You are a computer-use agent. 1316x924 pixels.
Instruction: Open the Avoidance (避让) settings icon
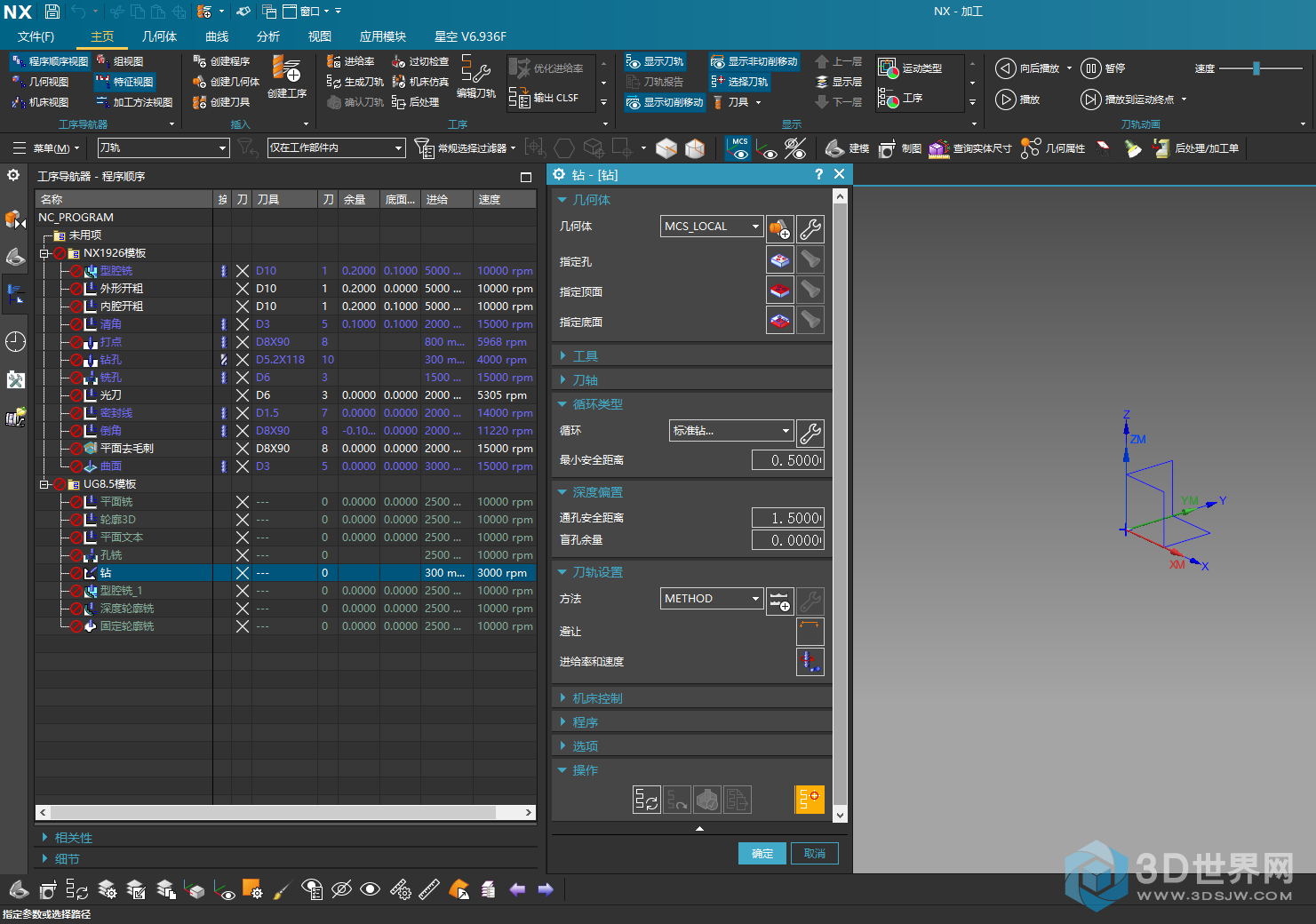(810, 631)
